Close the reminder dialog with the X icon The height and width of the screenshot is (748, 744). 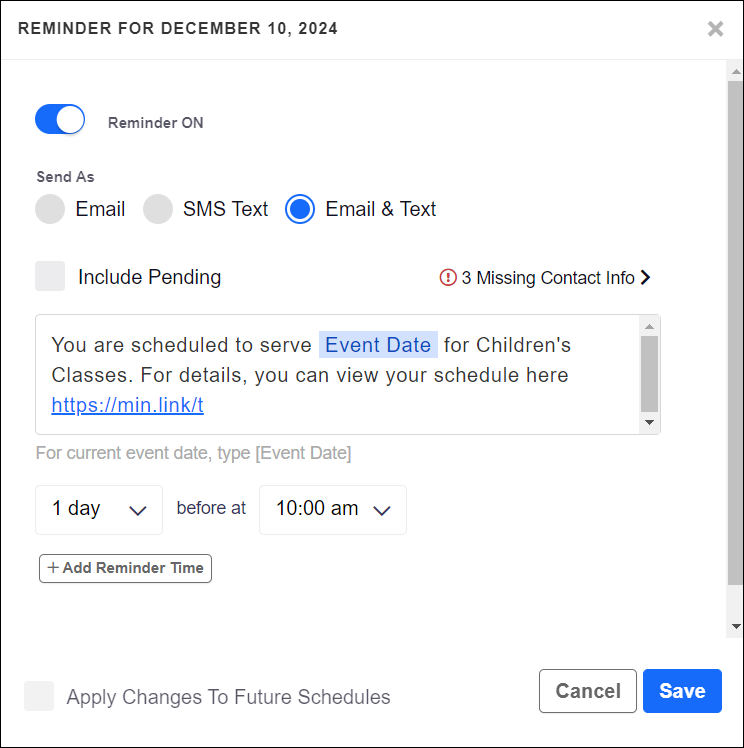pos(715,29)
